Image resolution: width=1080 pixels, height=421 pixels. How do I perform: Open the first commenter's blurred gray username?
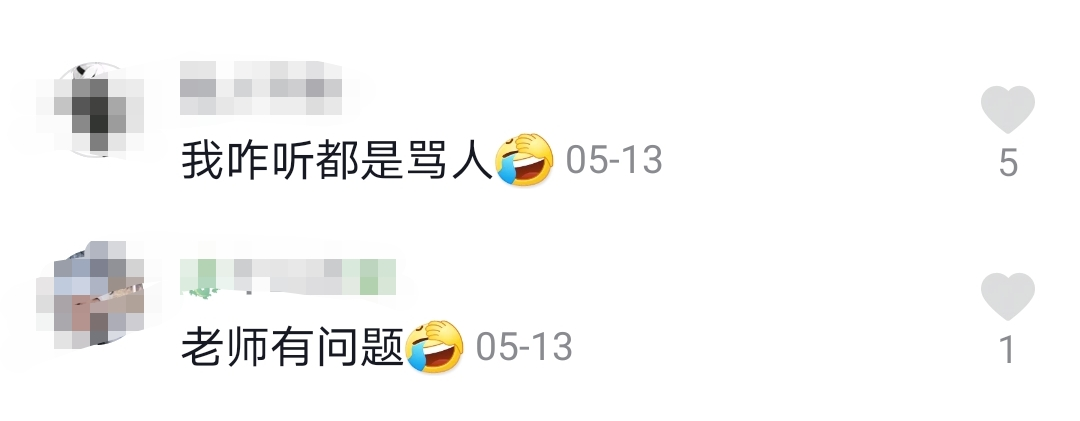point(261,88)
